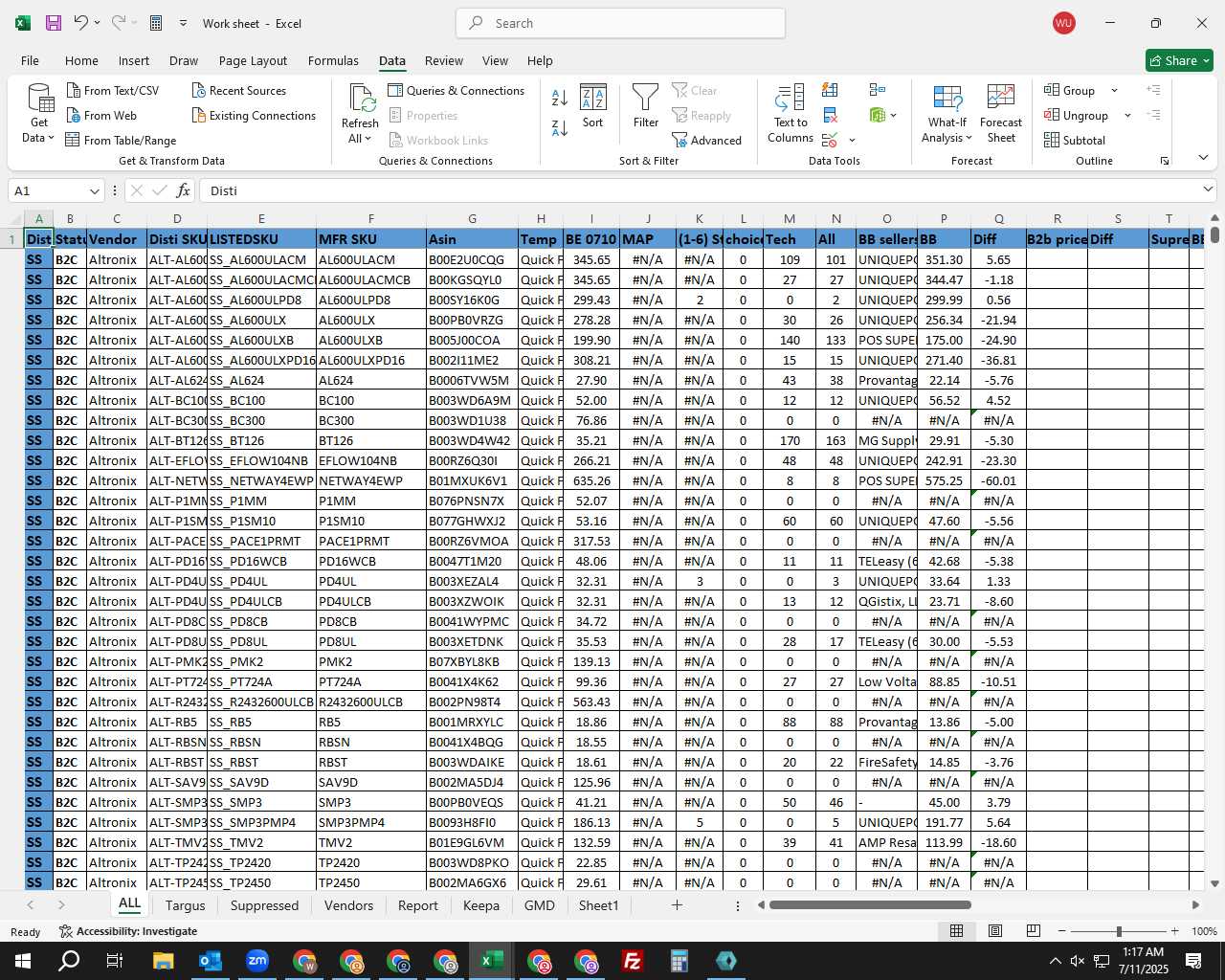The height and width of the screenshot is (980, 1225).
Task: Expand the Ungroup dropdown arrow
Action: [1127, 115]
